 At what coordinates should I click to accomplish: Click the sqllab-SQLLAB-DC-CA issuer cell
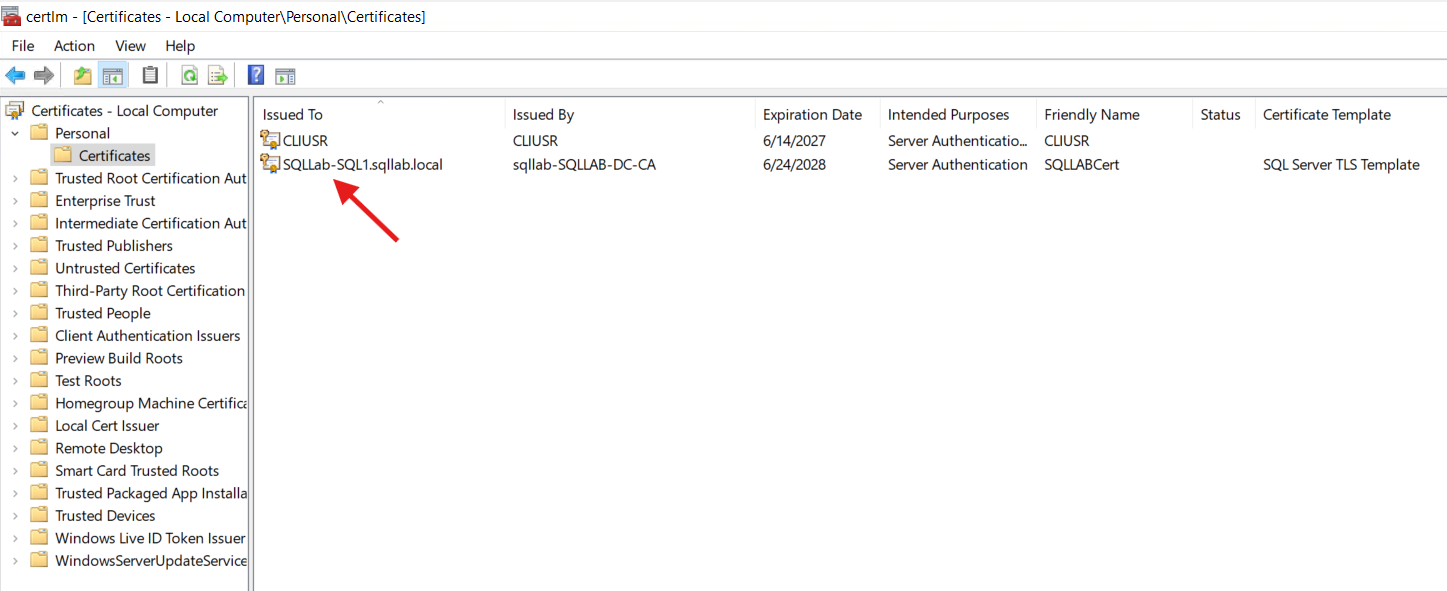point(584,164)
